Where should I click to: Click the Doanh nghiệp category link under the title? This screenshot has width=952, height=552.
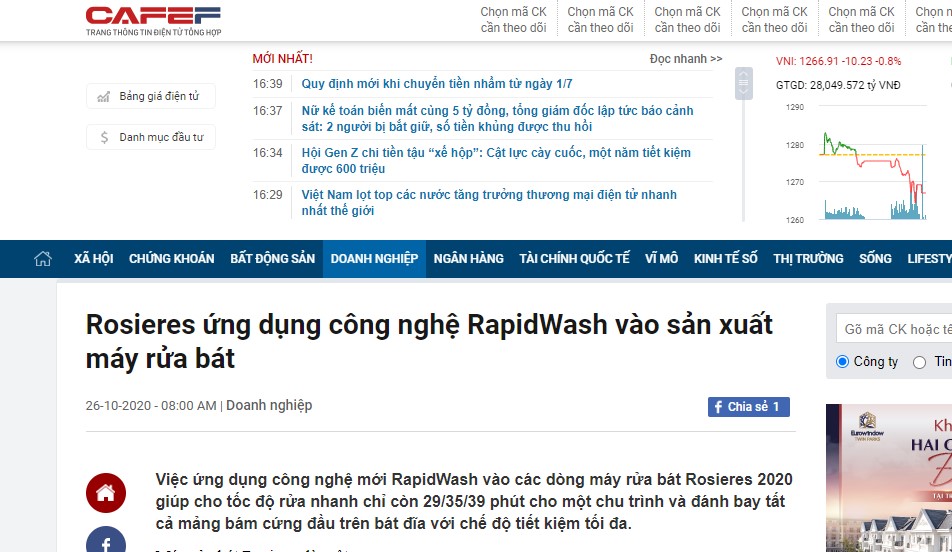(269, 405)
